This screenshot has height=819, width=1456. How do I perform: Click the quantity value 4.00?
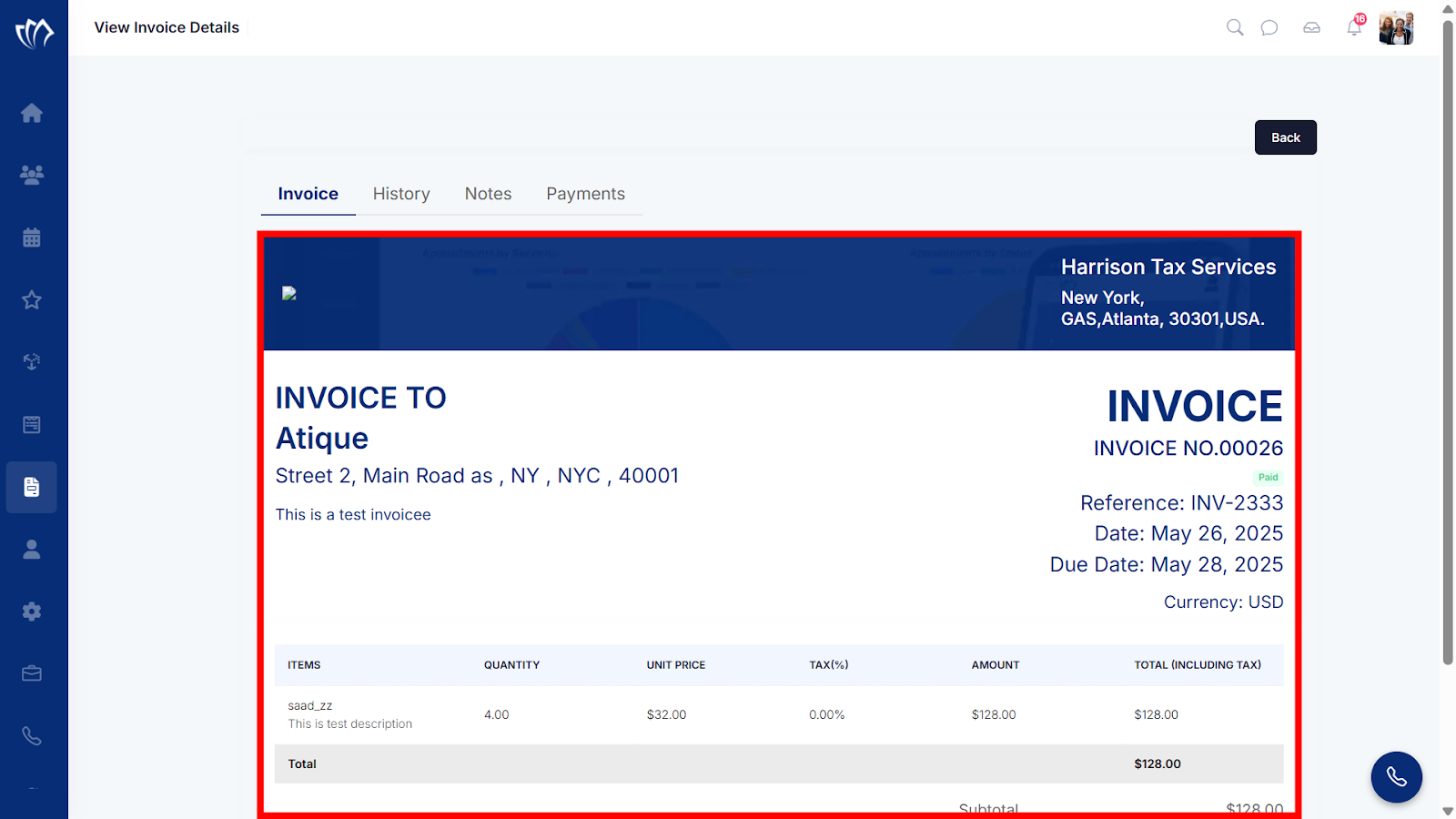[497, 715]
